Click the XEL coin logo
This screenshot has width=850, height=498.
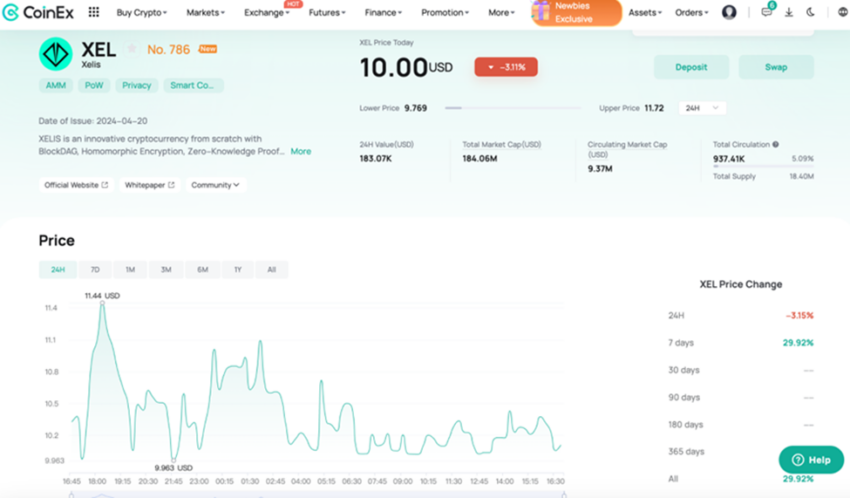55,54
